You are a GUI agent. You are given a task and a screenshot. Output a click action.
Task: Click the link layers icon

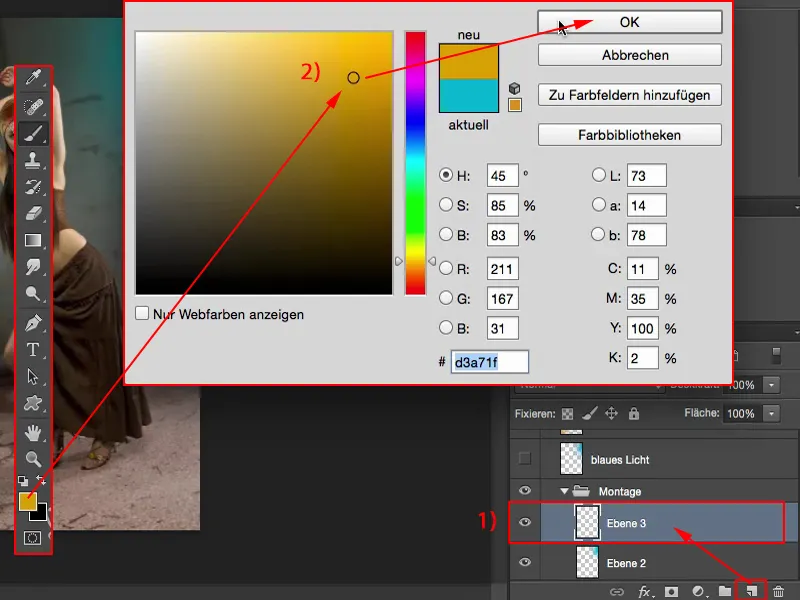tap(617, 592)
